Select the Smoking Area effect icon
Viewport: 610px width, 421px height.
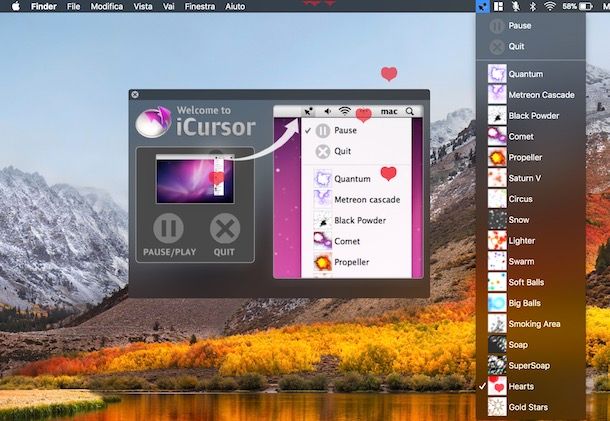tap(497, 324)
